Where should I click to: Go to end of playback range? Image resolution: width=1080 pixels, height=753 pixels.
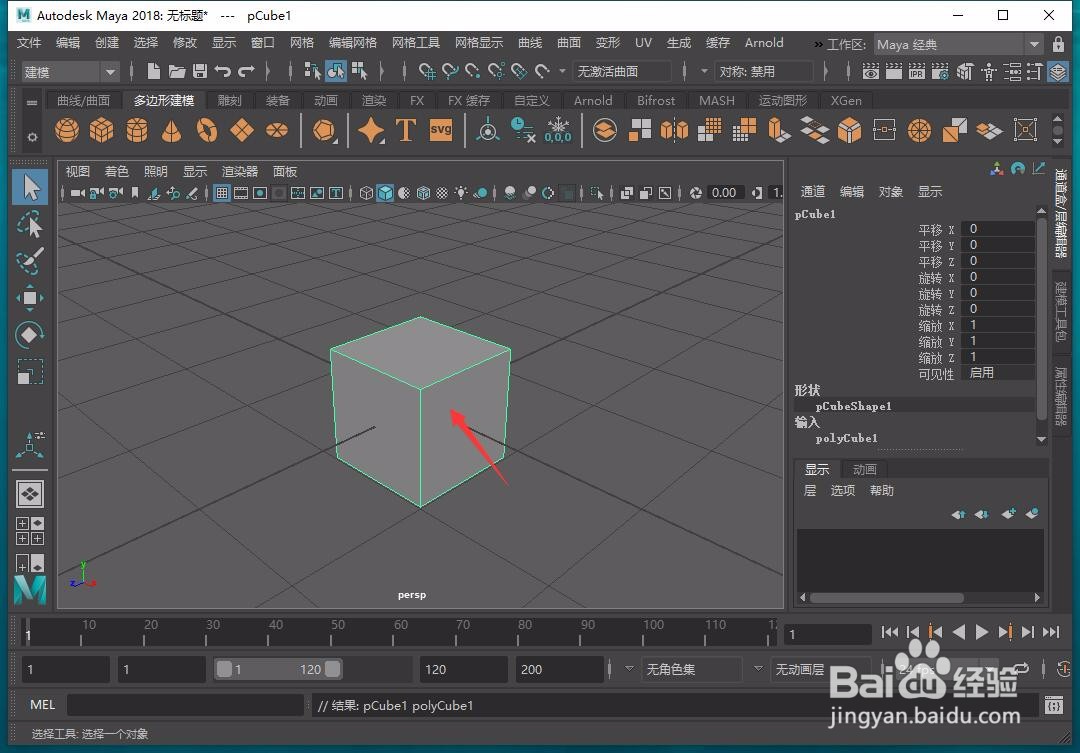(1050, 632)
